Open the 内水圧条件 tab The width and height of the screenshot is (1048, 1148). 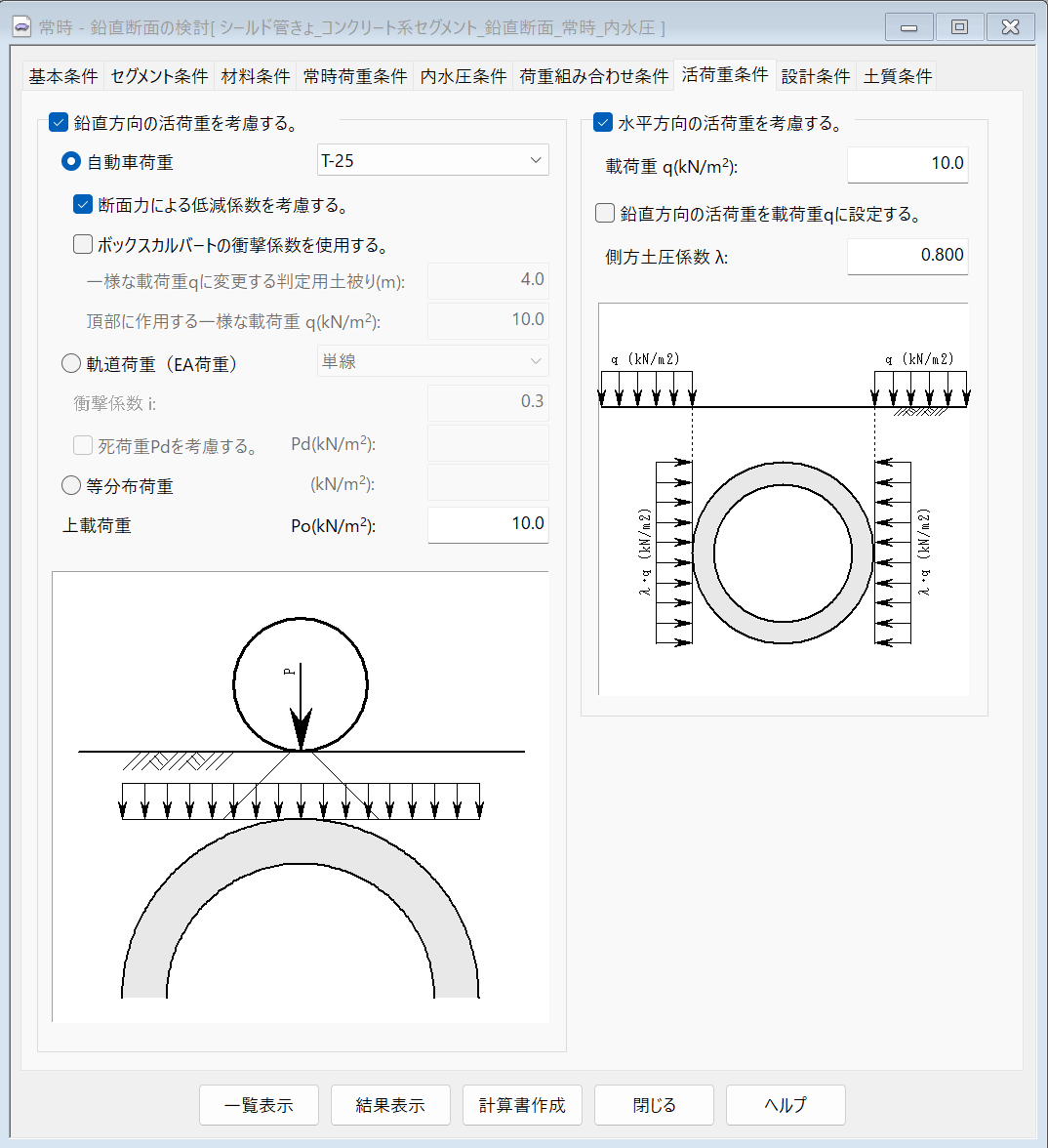(x=464, y=76)
